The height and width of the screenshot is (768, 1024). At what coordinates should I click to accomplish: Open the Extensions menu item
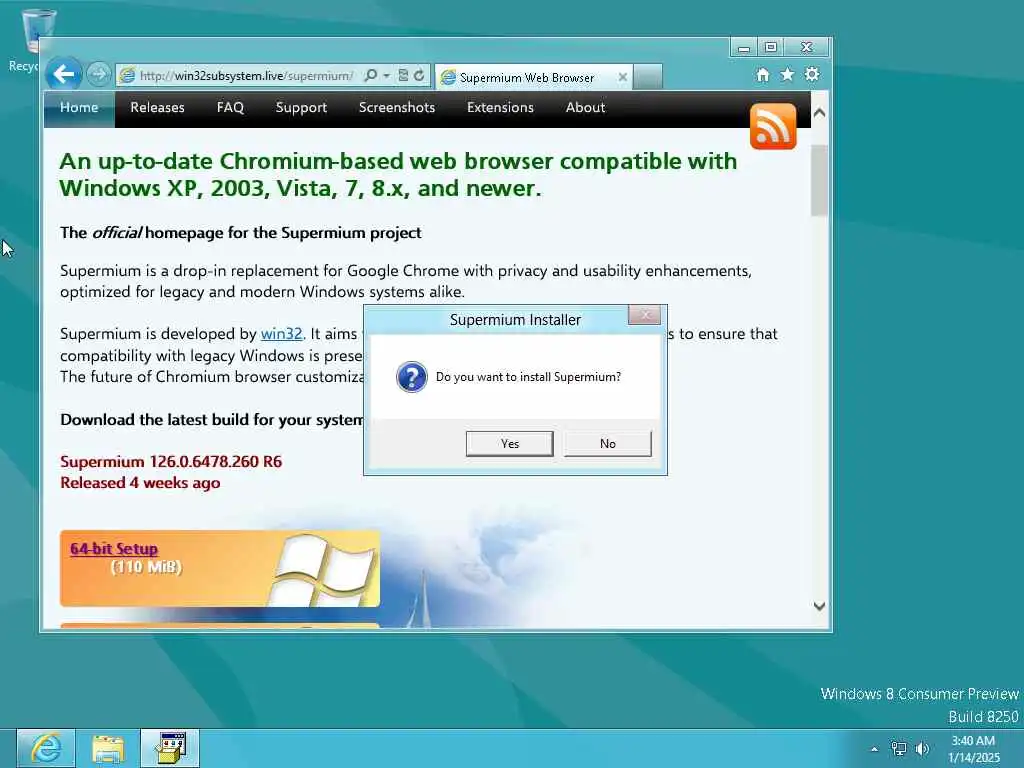click(500, 108)
